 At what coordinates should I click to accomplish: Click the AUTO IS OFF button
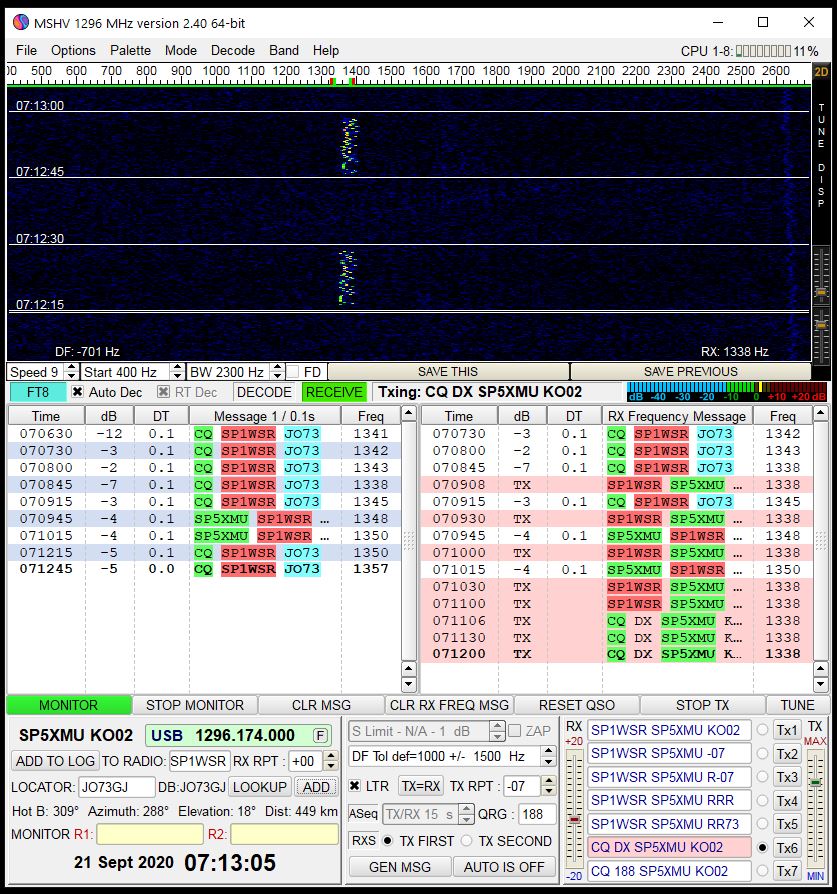click(x=505, y=867)
